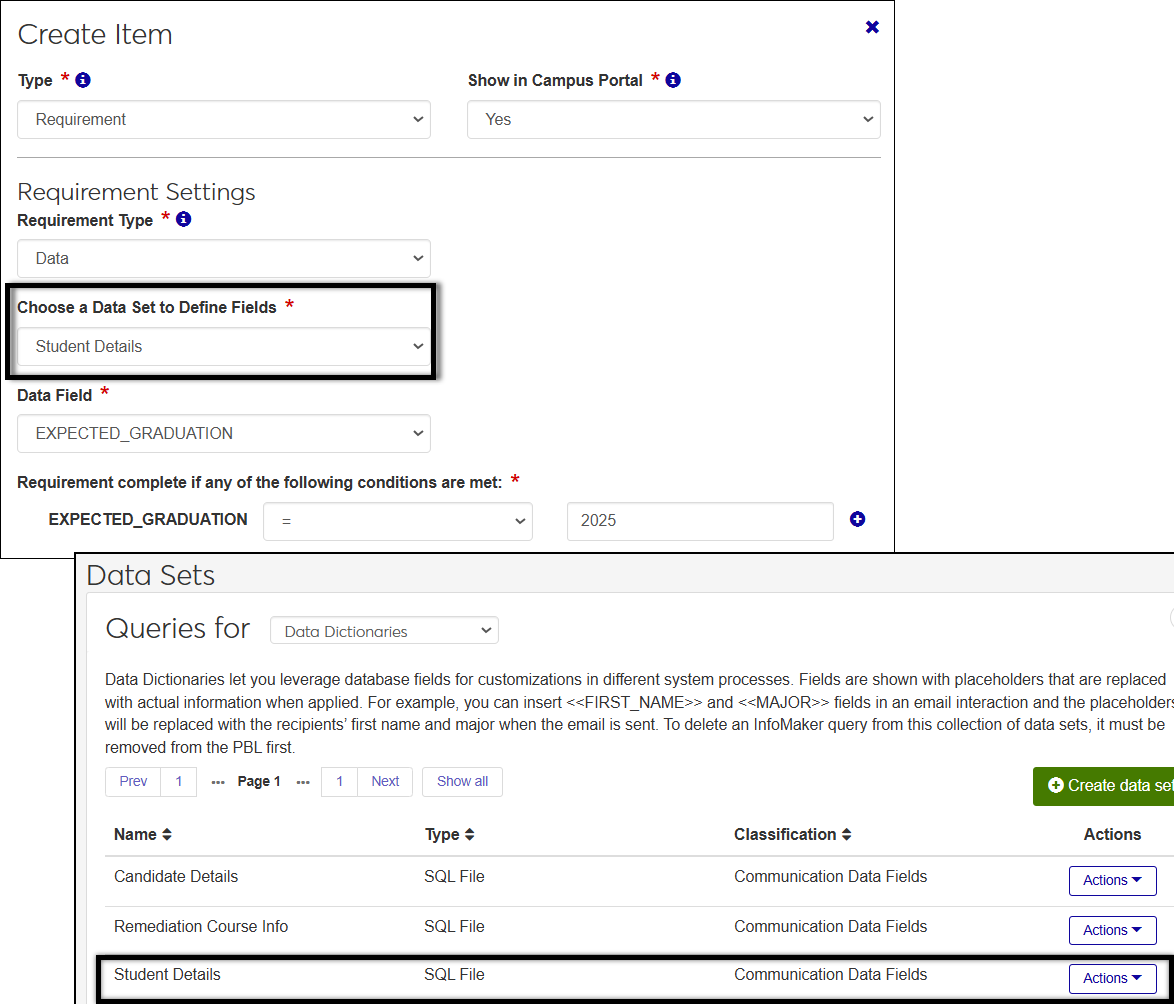Screen dimensions: 1174x1004
Task: Click the Requirement Type info icon
Action: (x=183, y=219)
